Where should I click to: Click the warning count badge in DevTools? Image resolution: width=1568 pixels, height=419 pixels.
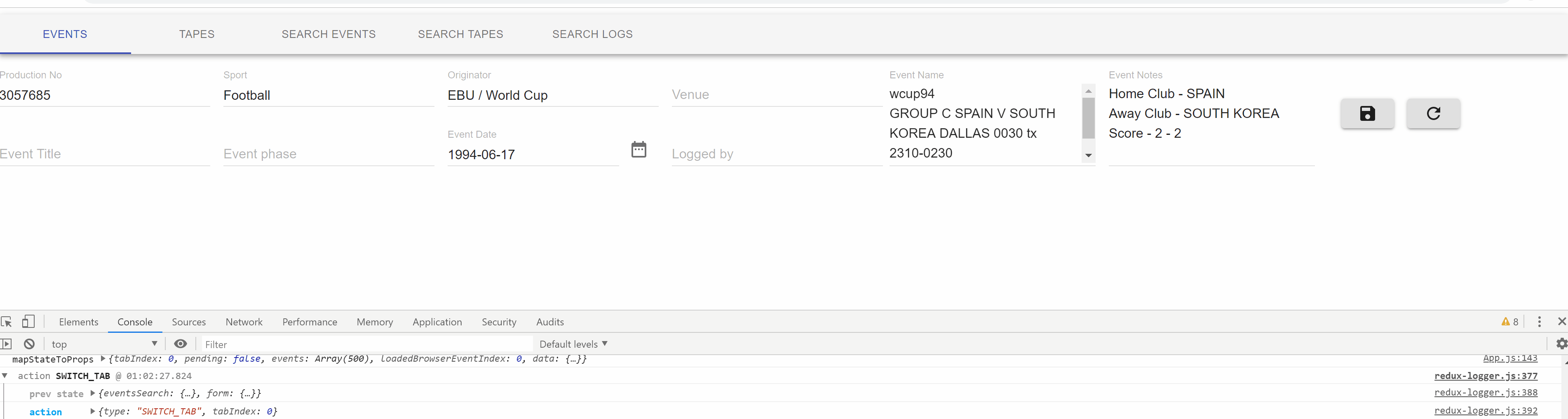(x=1509, y=322)
